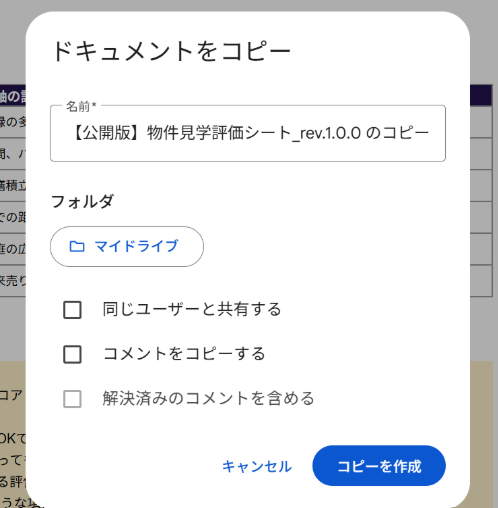
Task: Click the 同じユーザーと共有する label text
Action: 192,309
